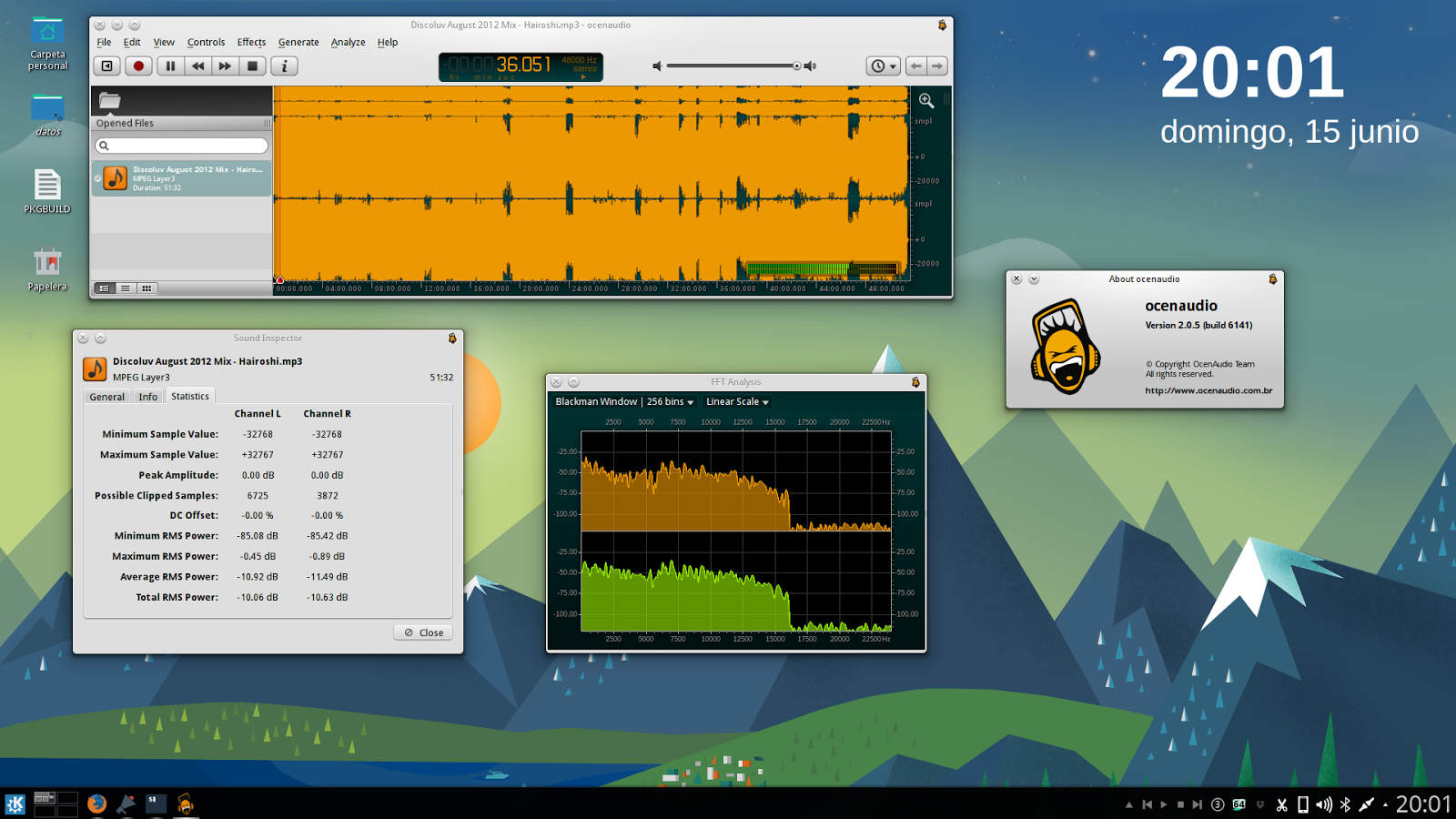The height and width of the screenshot is (819, 1456).
Task: Open file info with the 'i' button
Action: click(x=284, y=66)
